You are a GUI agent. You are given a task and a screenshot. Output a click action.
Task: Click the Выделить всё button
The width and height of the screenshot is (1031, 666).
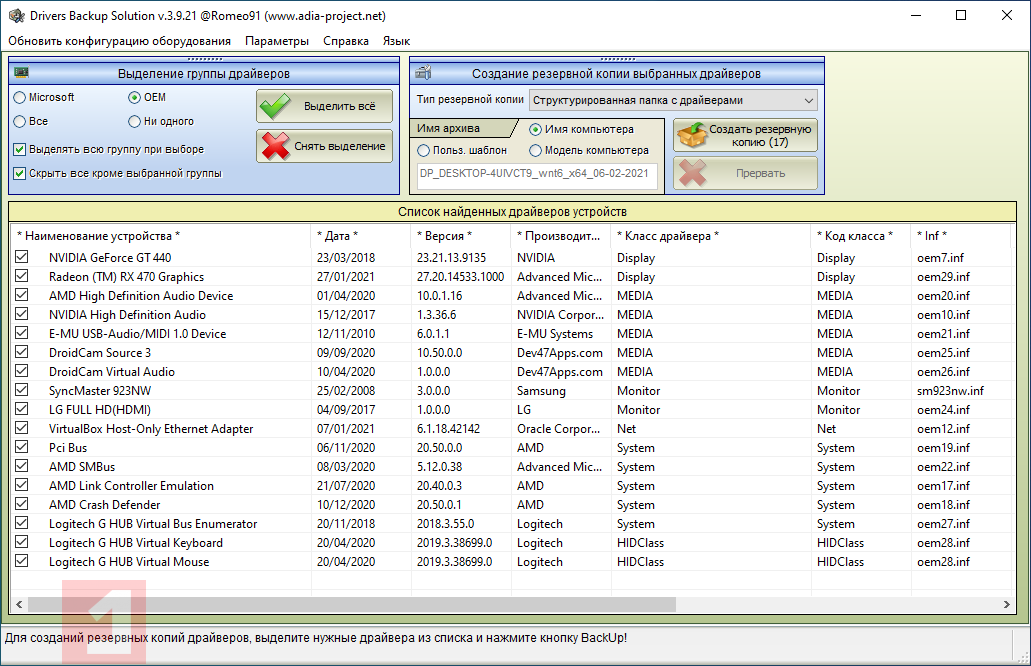[325, 107]
